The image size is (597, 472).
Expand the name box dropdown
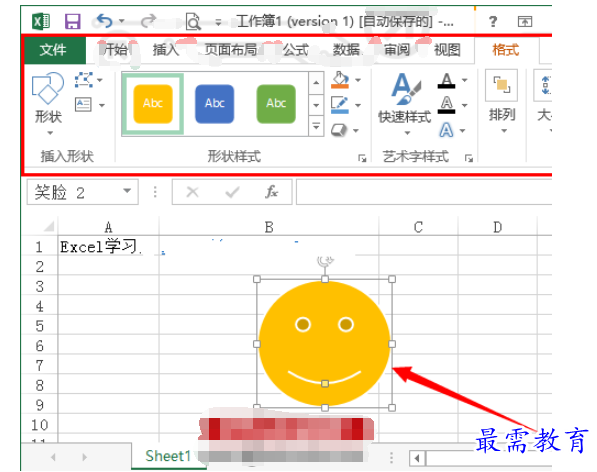[x=128, y=191]
